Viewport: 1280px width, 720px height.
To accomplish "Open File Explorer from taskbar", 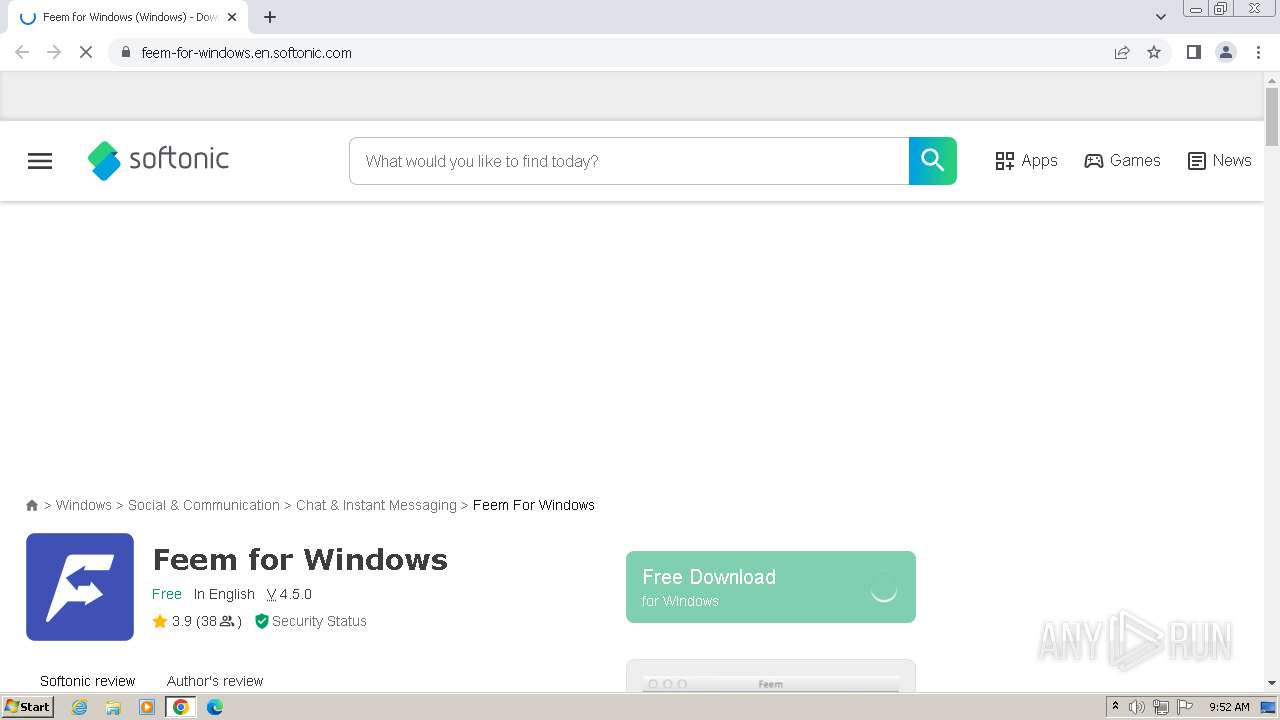I will [113, 707].
